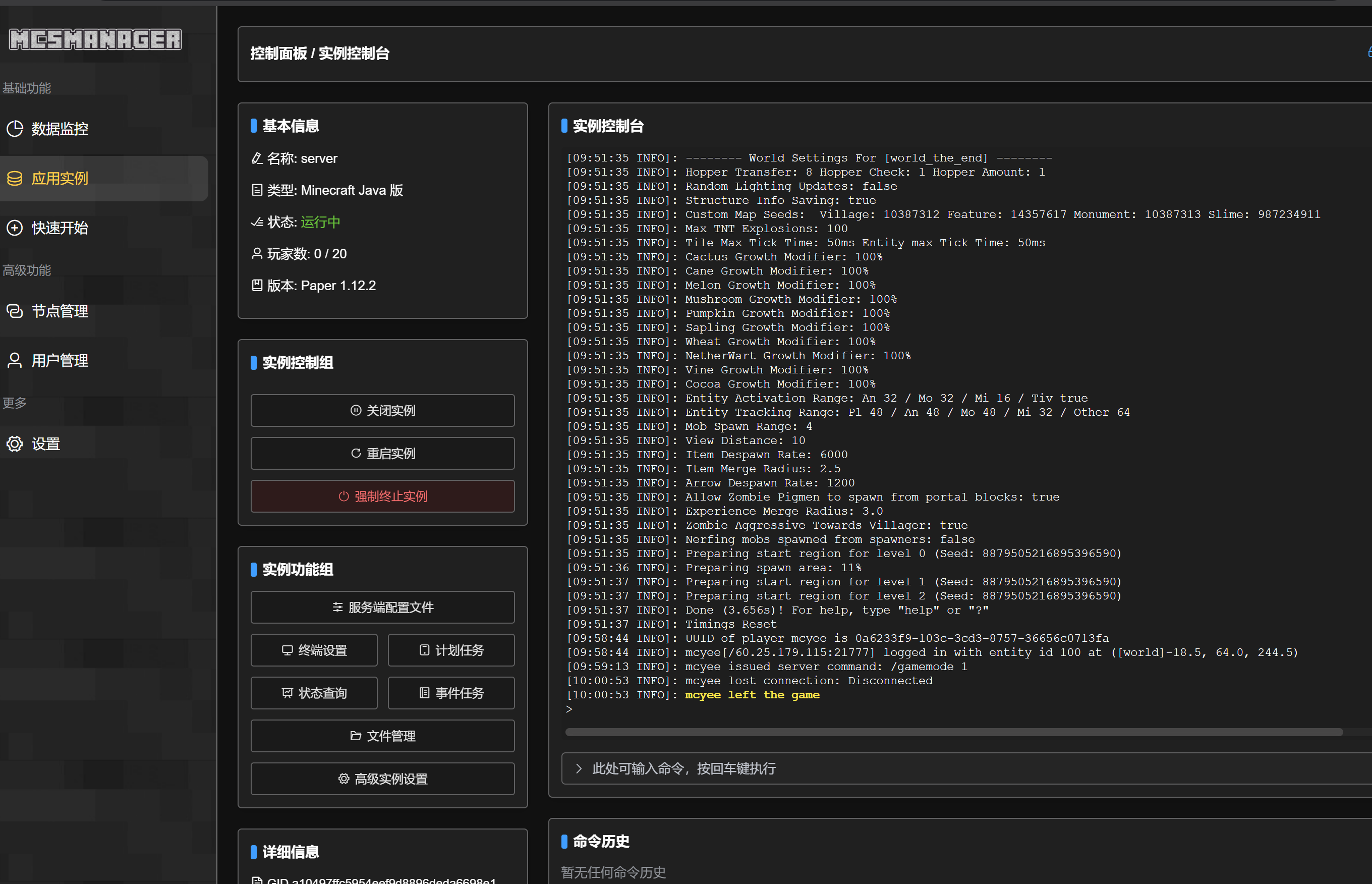The height and width of the screenshot is (884, 1372).
Task: Open 高级实例设置
Action: [x=383, y=779]
